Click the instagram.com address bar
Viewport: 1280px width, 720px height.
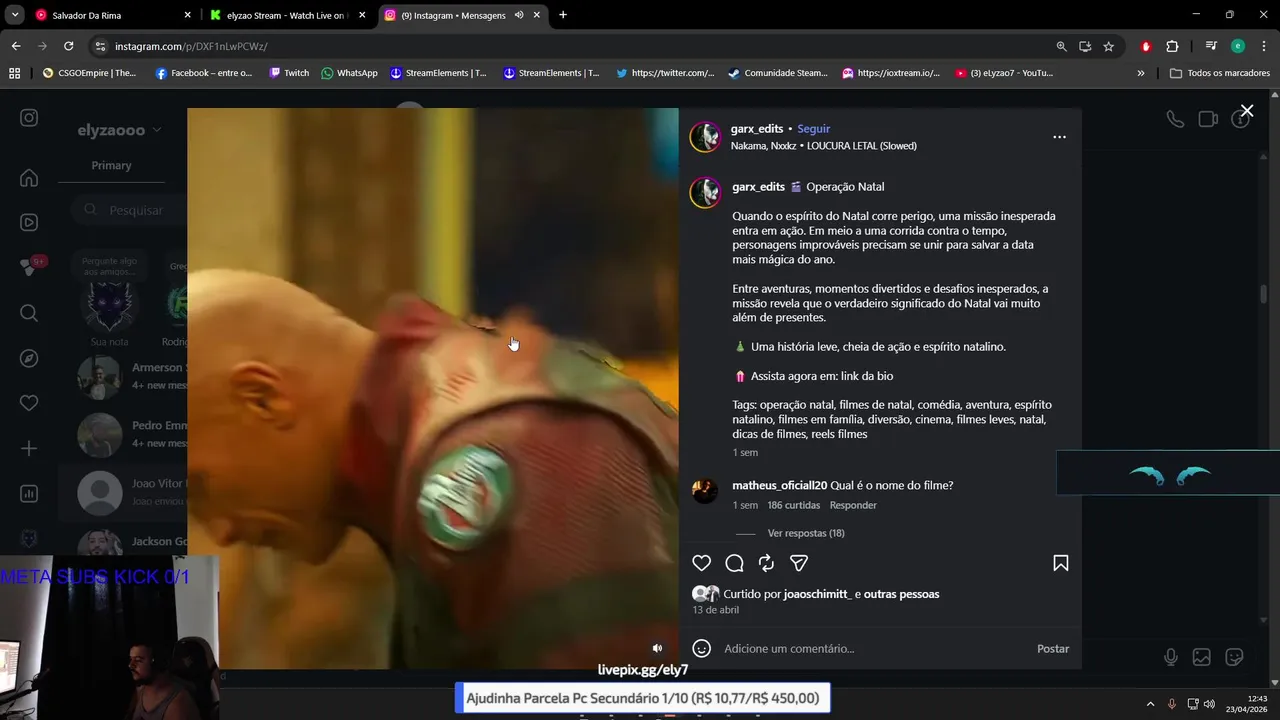coord(570,46)
